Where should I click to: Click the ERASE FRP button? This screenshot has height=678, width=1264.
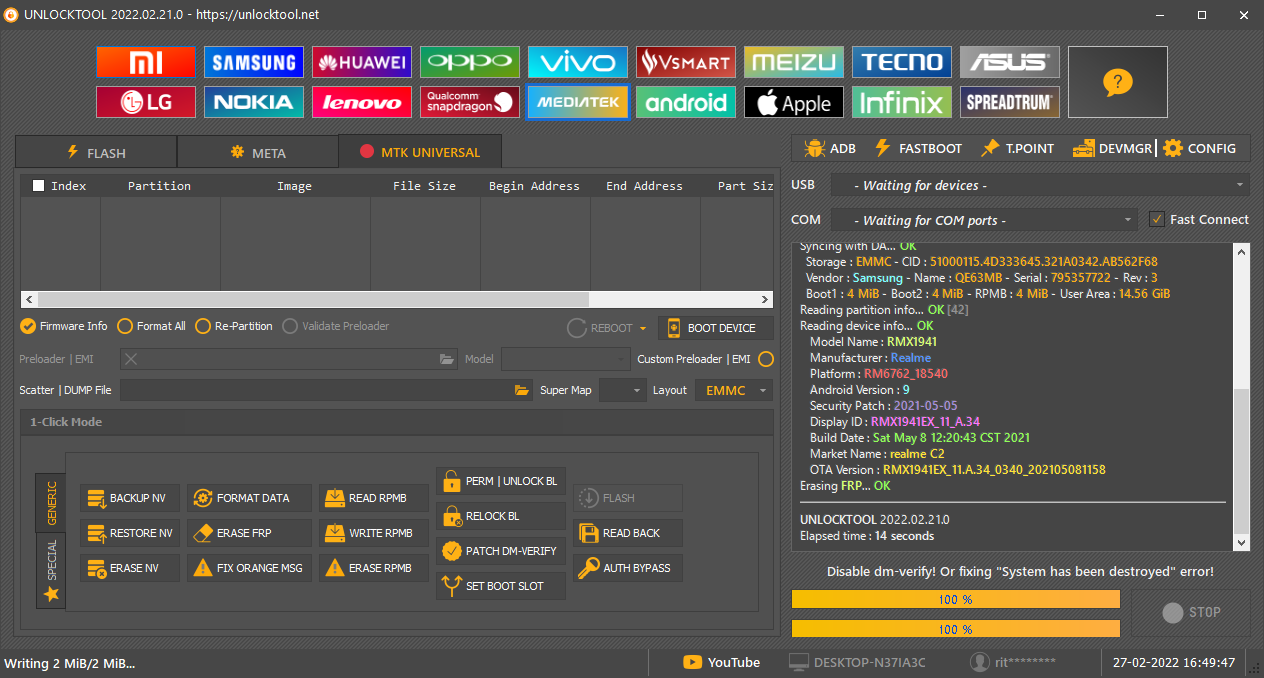point(250,533)
